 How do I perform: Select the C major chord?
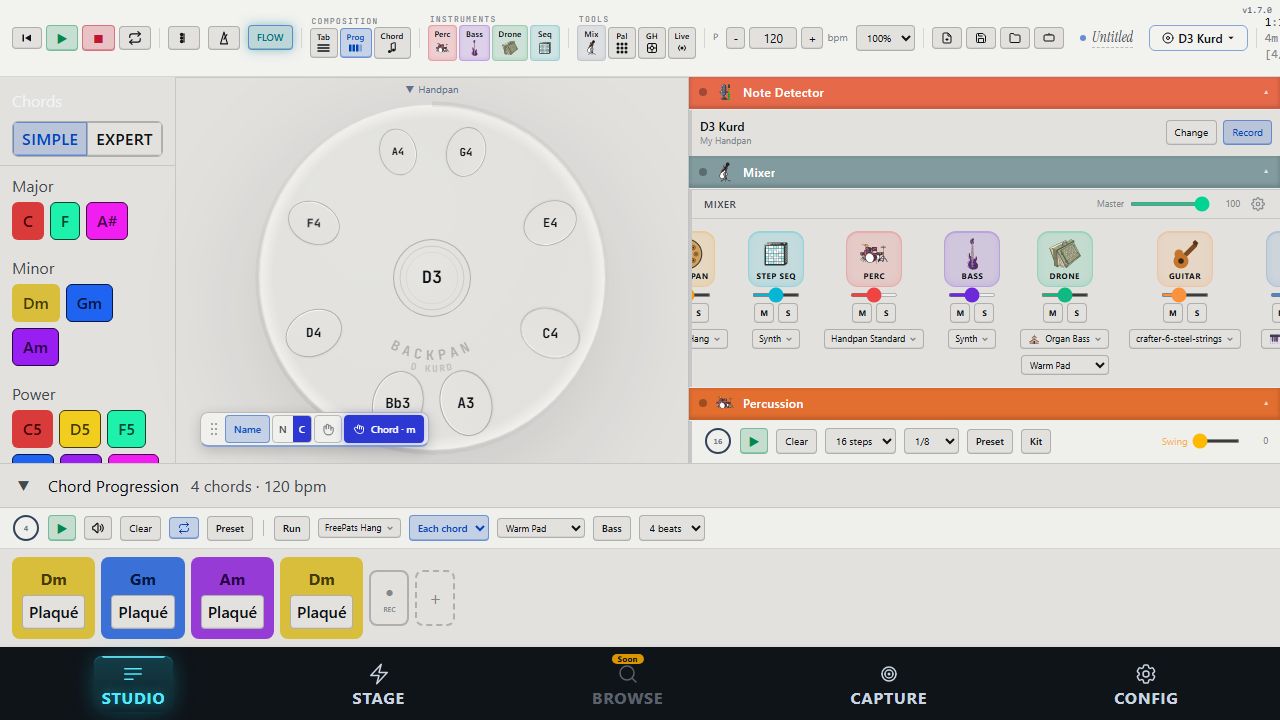28,221
